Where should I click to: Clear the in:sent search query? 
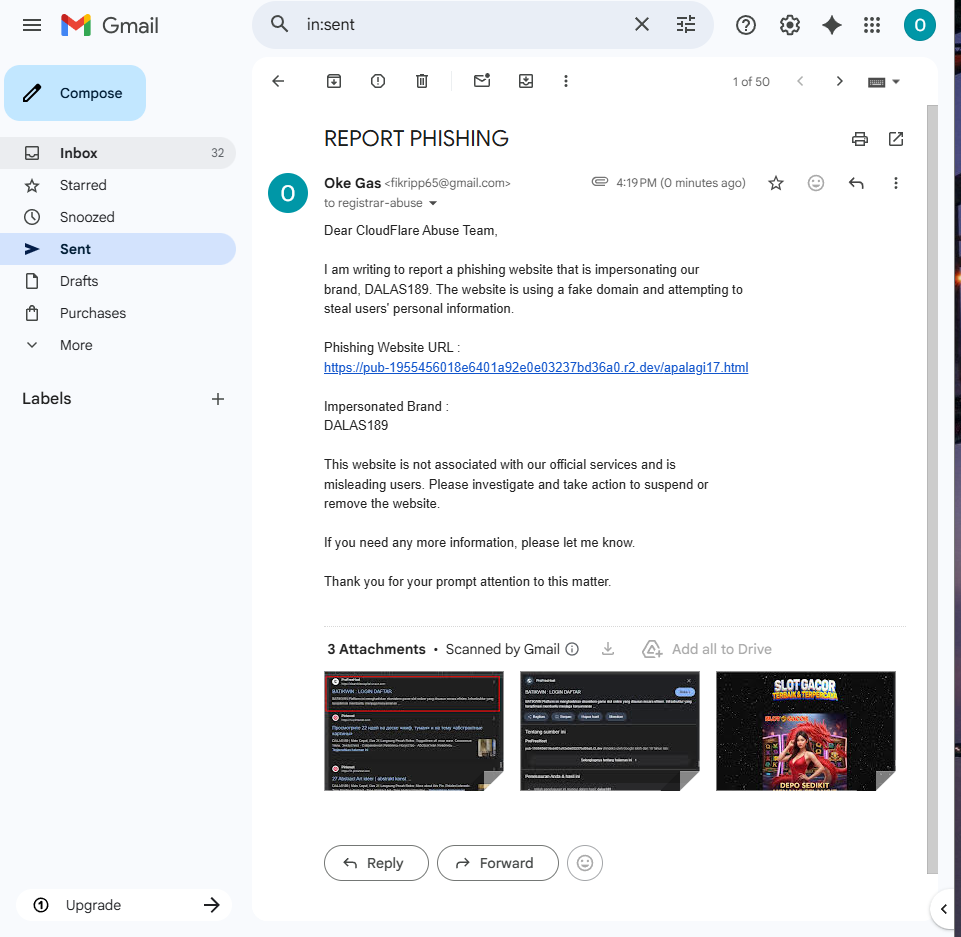[x=642, y=25]
